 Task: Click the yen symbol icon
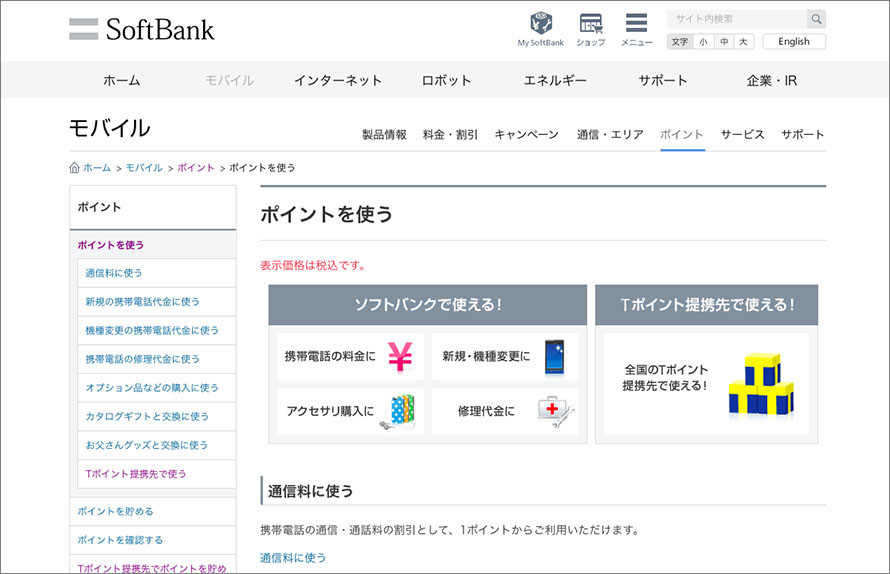pyautogui.click(x=400, y=356)
